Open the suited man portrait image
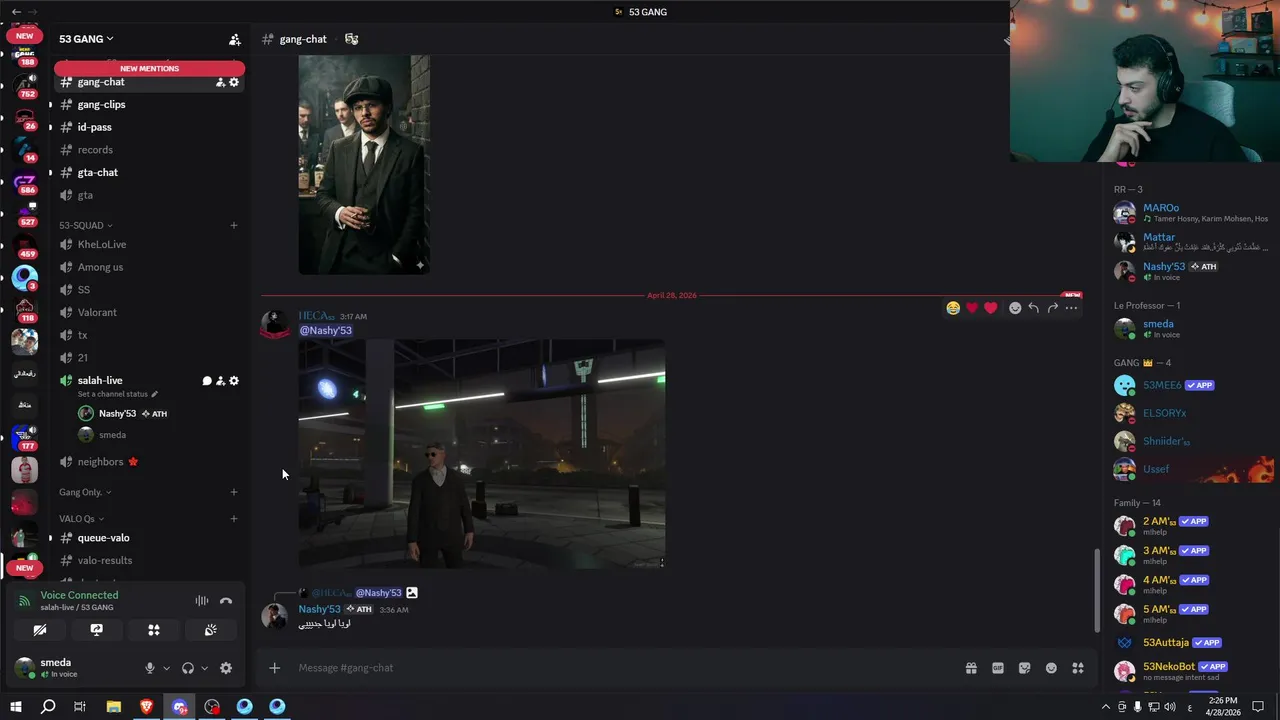Image resolution: width=1280 pixels, height=720 pixels. pyautogui.click(x=364, y=165)
